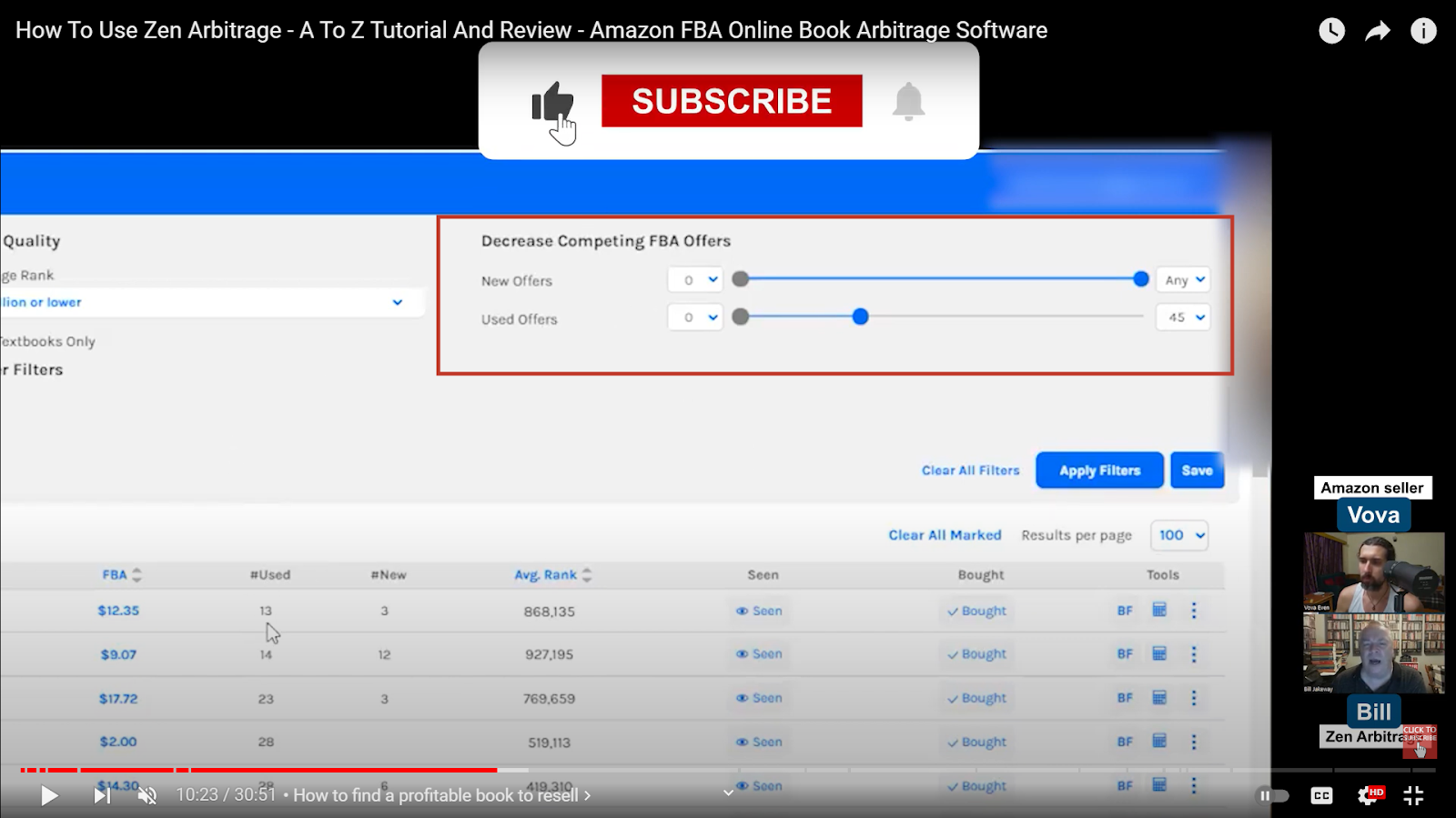Click Avg. Rank value 868,135
The width and height of the screenshot is (1456, 818).
[550, 611]
